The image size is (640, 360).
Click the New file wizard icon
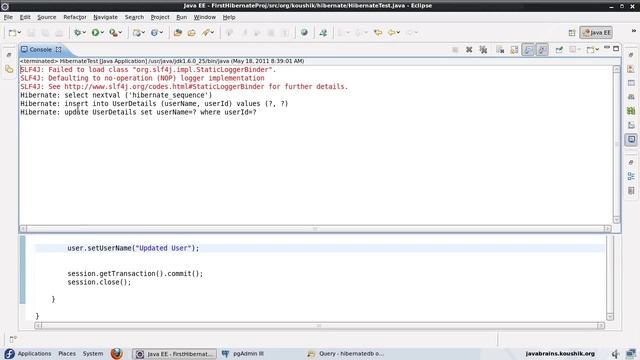[13, 33]
